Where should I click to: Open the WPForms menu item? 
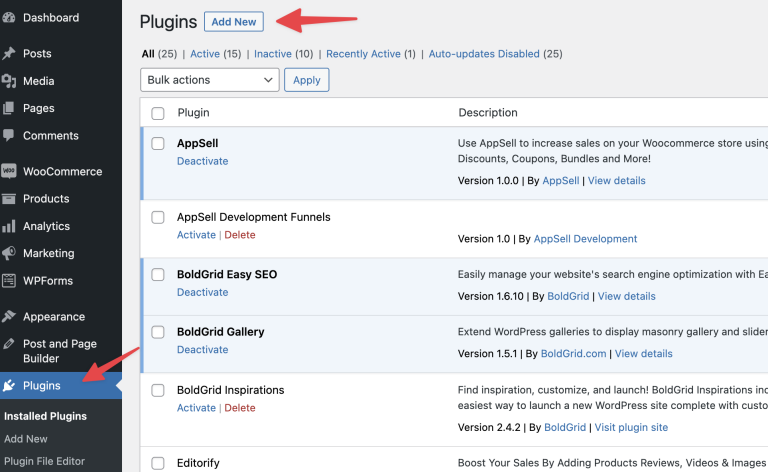click(48, 281)
